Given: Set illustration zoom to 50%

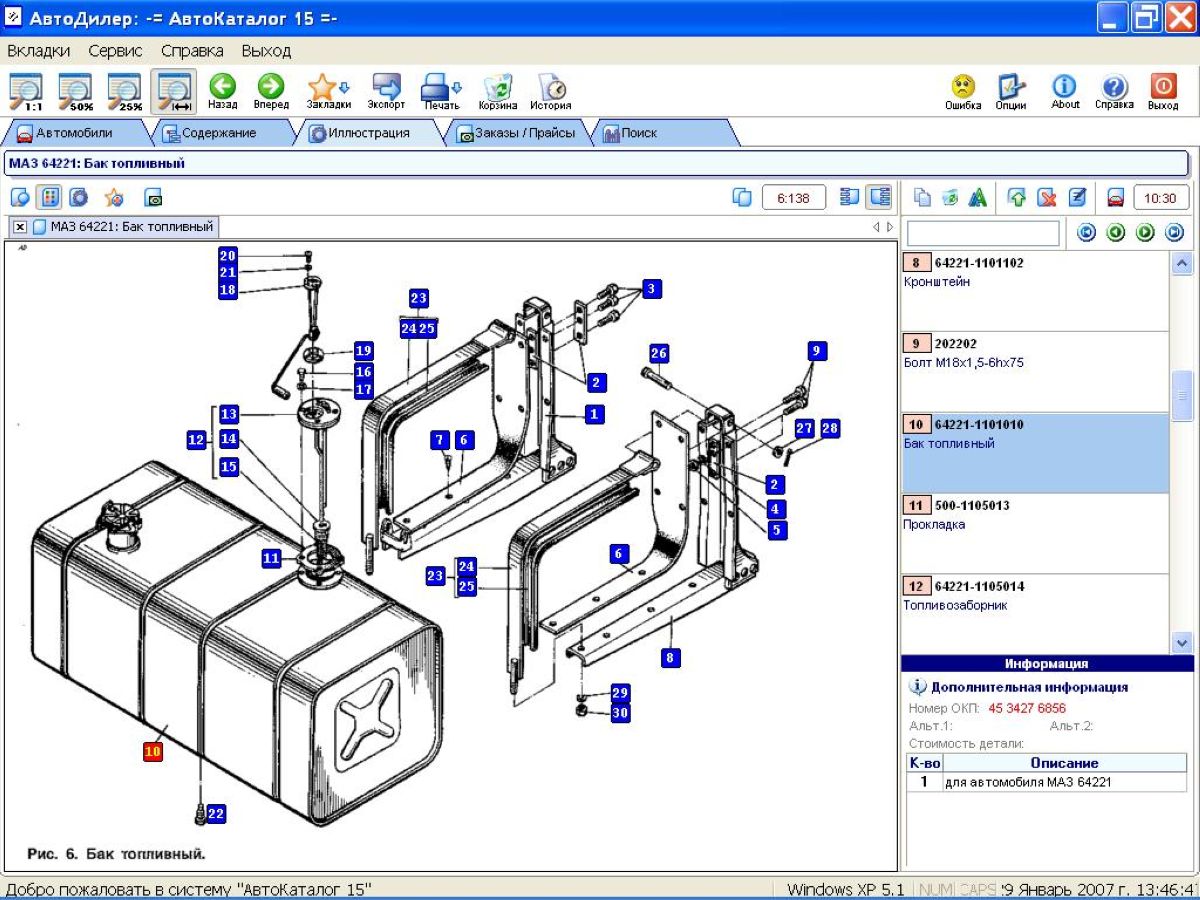Looking at the screenshot, I should 76,91.
